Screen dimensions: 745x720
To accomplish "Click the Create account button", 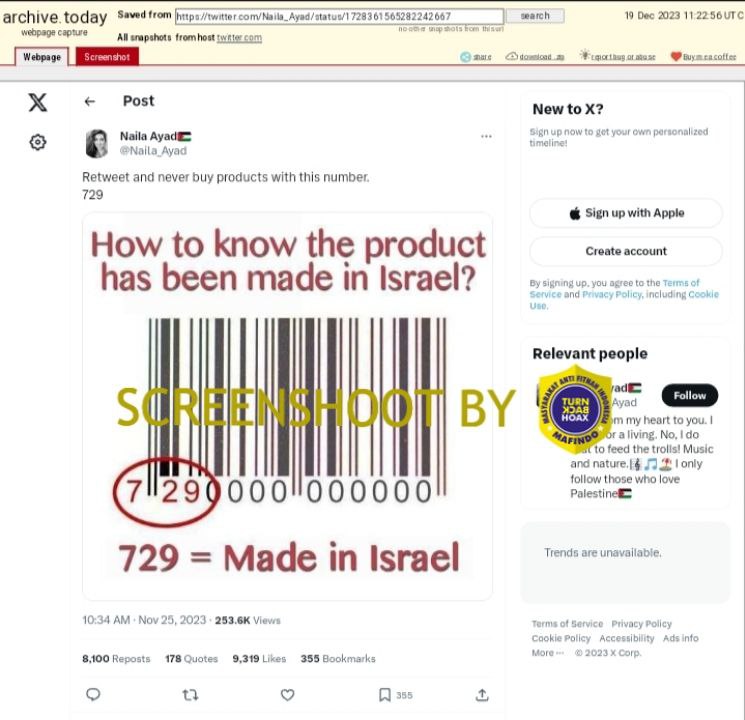I will point(626,251).
